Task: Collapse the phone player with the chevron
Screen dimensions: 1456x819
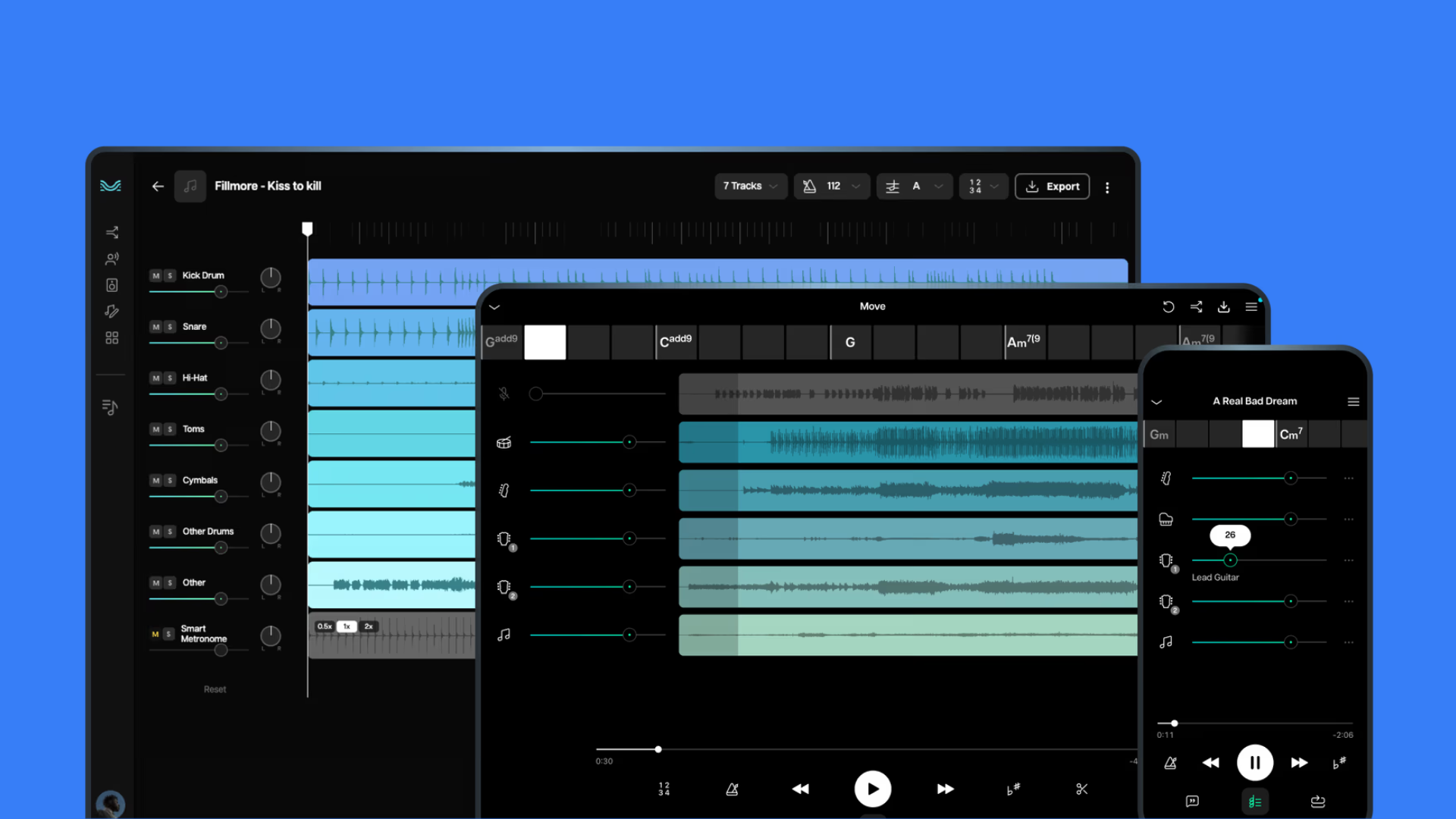Action: pos(1156,402)
